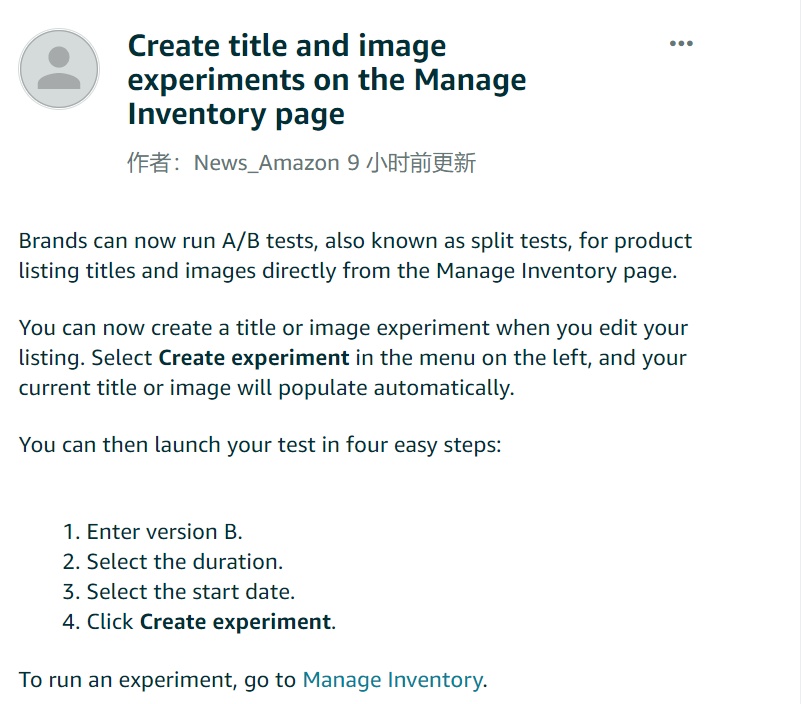Click the News_Amazon author name
This screenshot has height=704, width=801.
[267, 163]
